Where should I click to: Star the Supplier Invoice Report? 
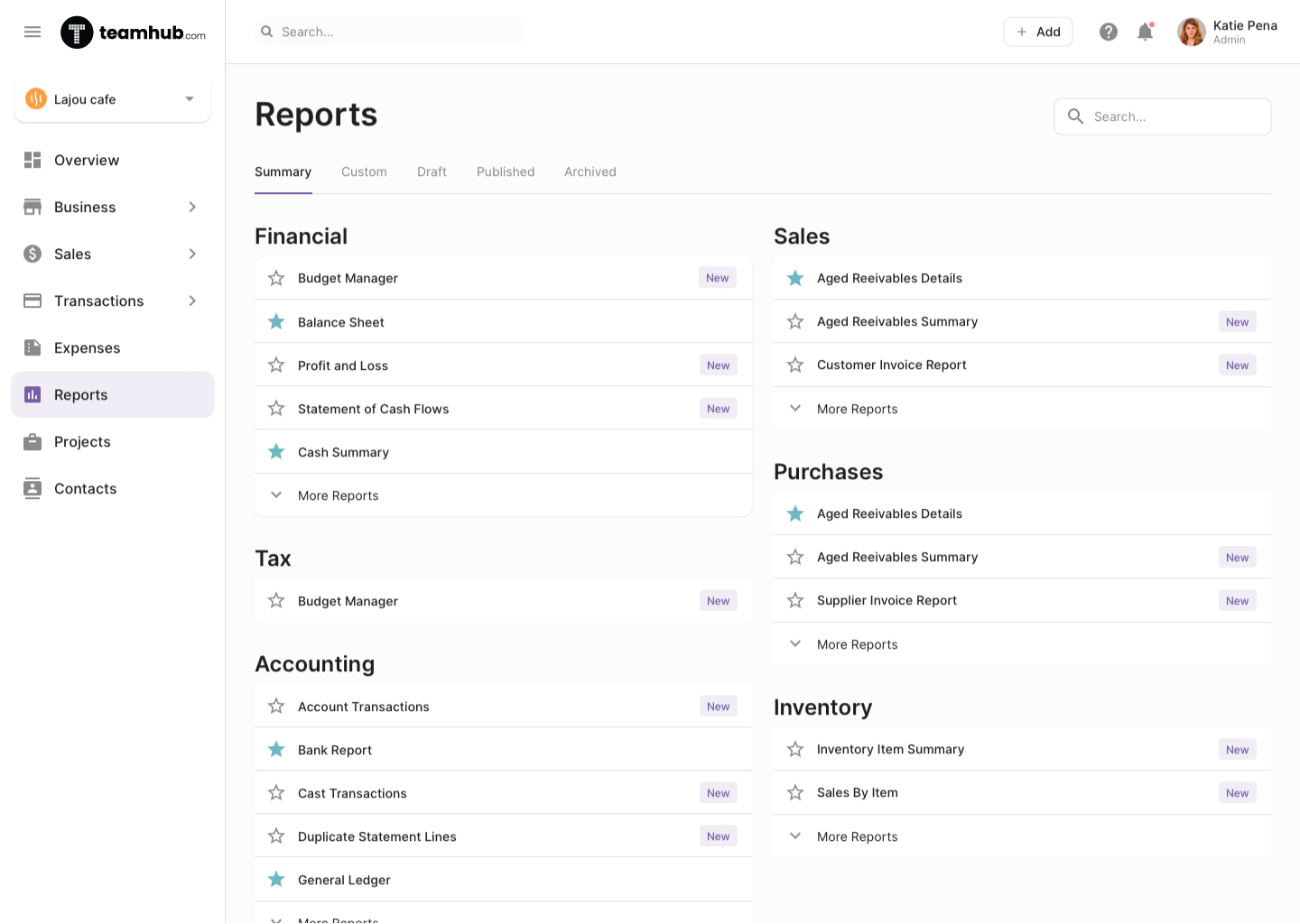click(795, 600)
